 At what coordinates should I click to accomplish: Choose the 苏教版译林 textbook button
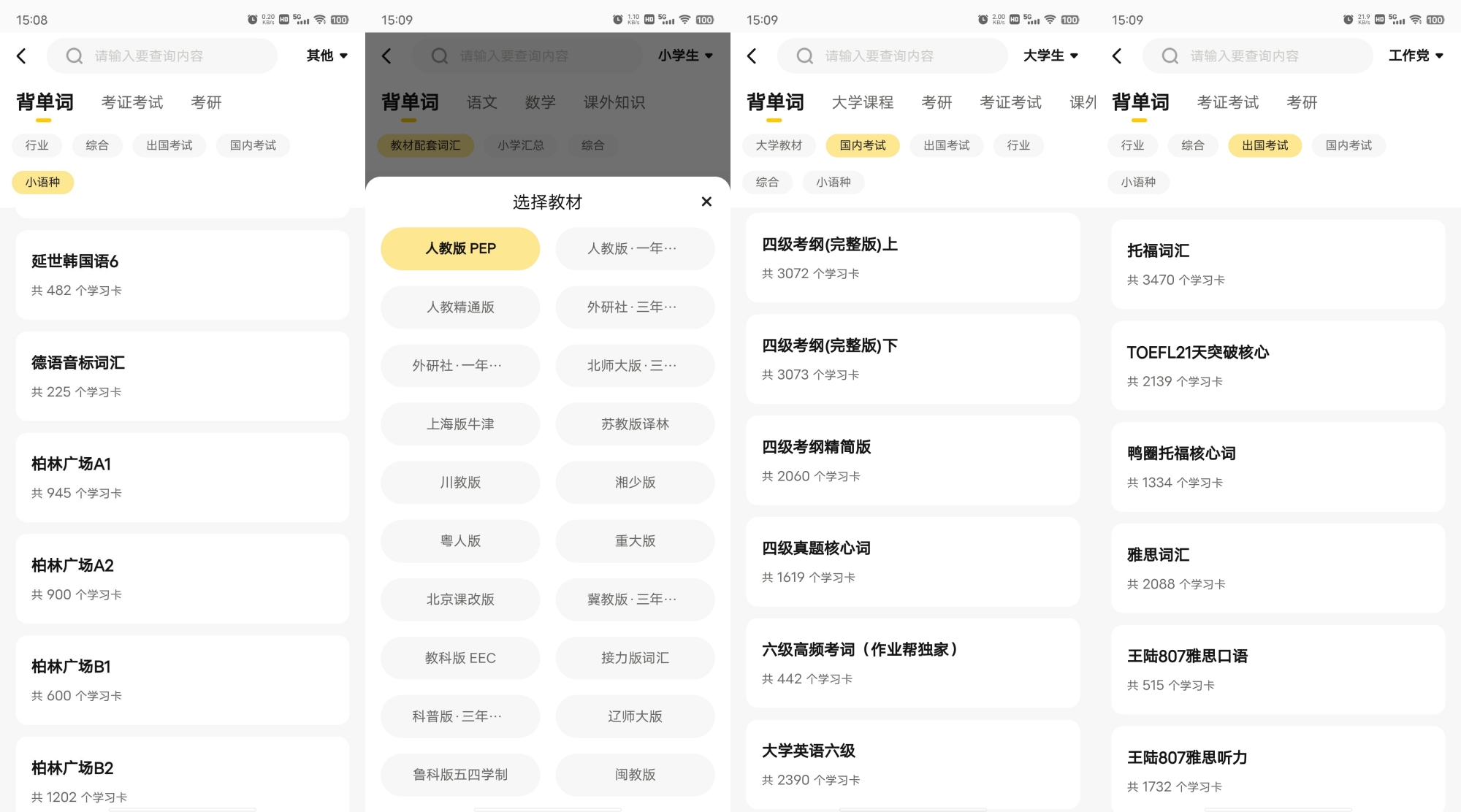[635, 424]
